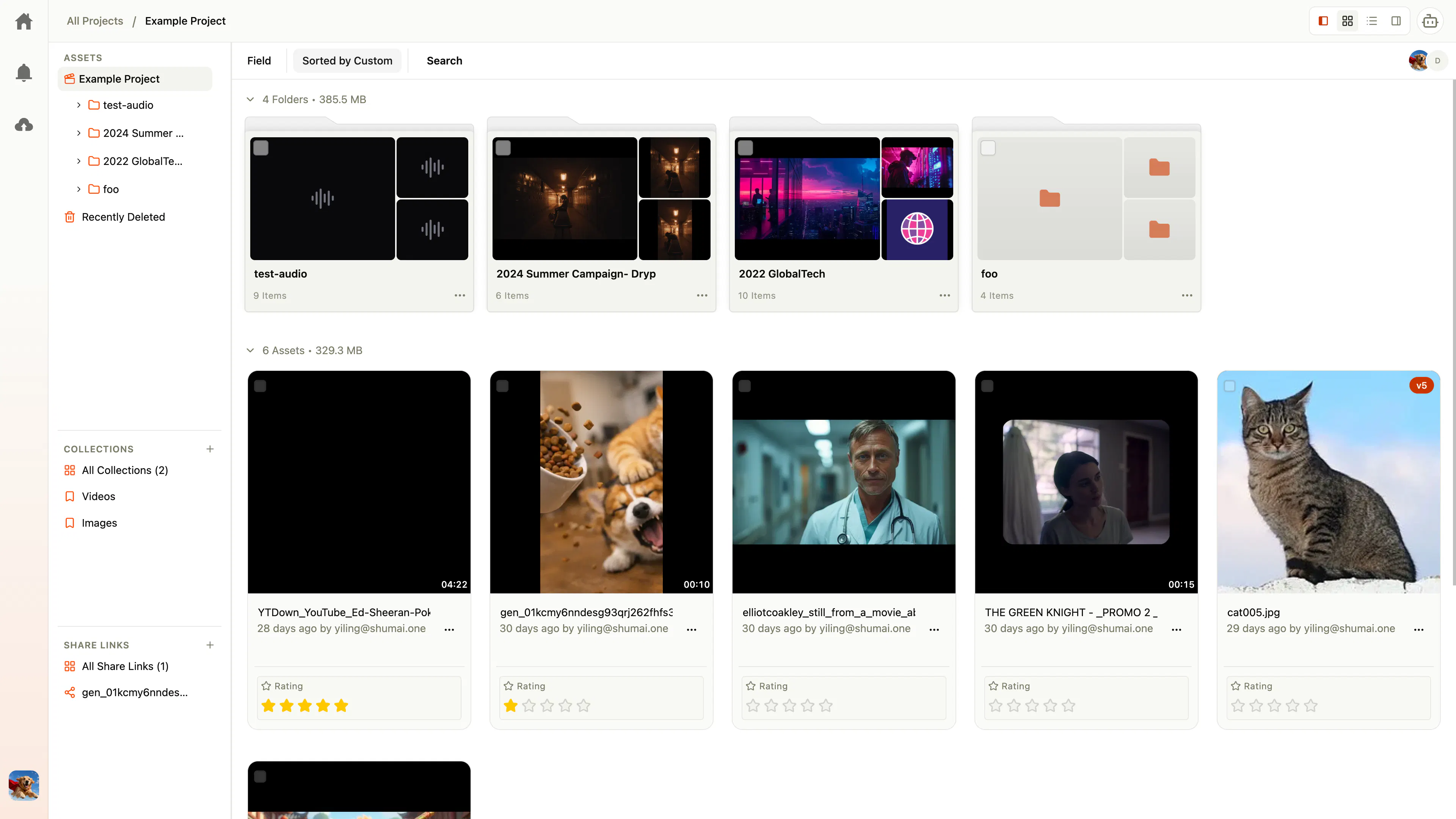Image resolution: width=1456 pixels, height=819 pixels.
Task: Open the Sorted by Custom dropdown
Action: point(347,61)
